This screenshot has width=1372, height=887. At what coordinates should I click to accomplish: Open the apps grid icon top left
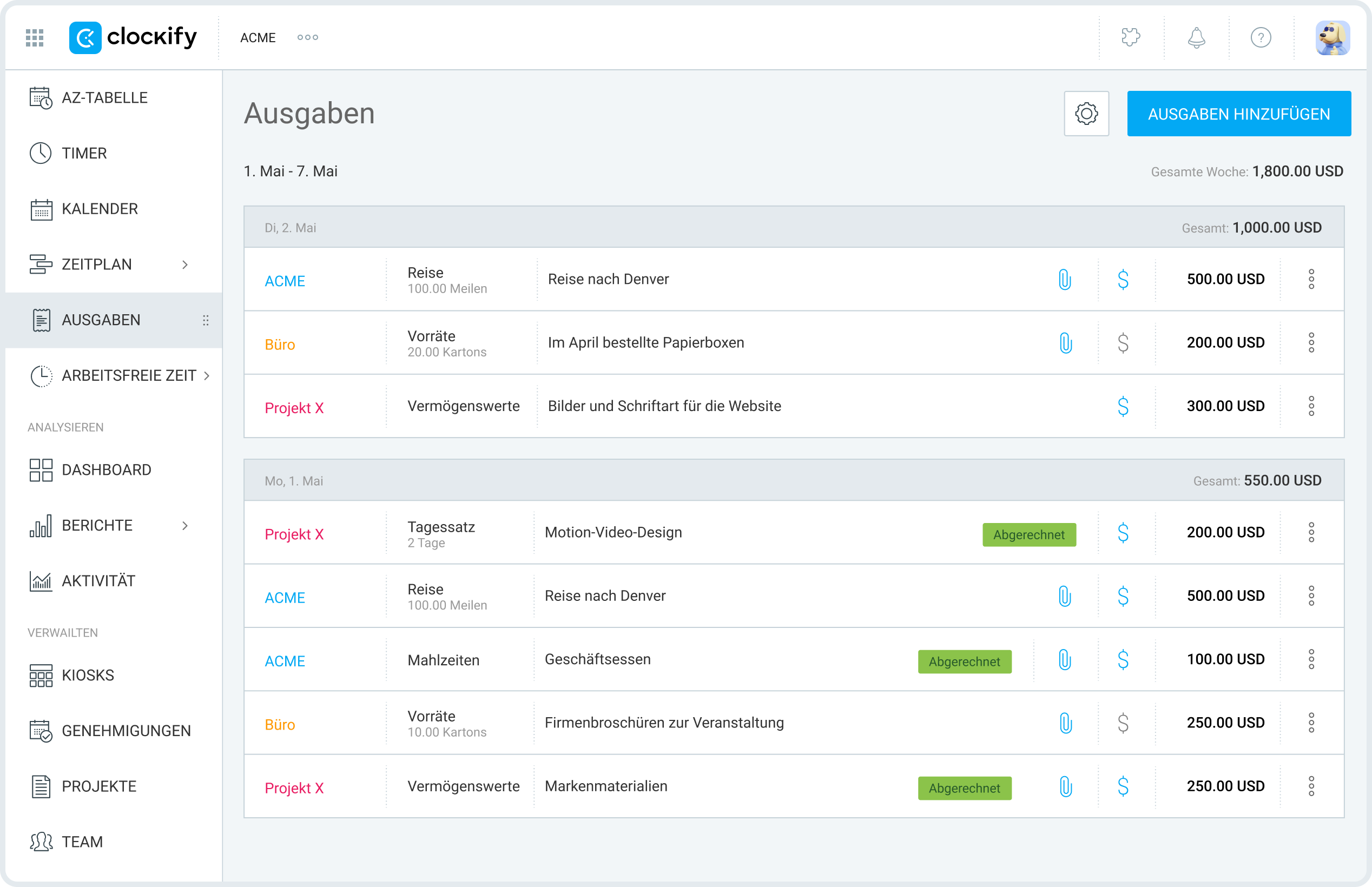(x=34, y=37)
